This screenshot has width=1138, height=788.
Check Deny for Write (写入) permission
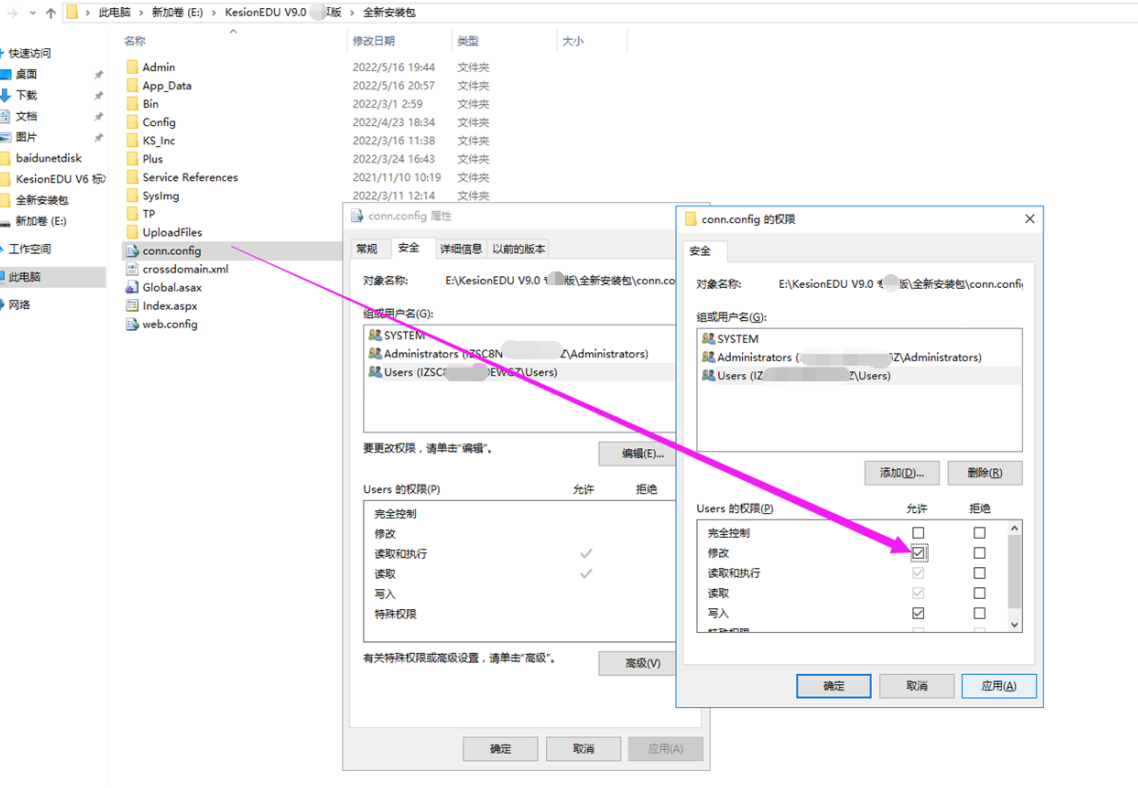[x=979, y=613]
